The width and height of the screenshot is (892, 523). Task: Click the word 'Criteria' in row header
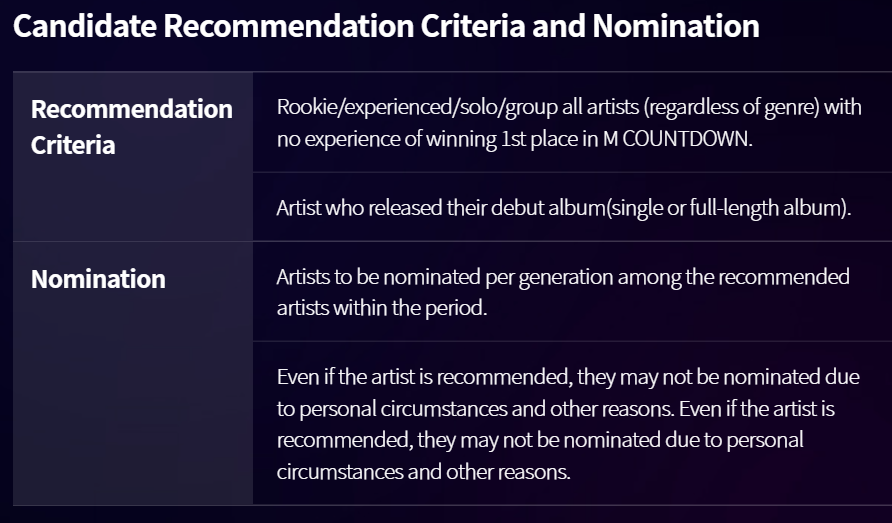point(73,145)
